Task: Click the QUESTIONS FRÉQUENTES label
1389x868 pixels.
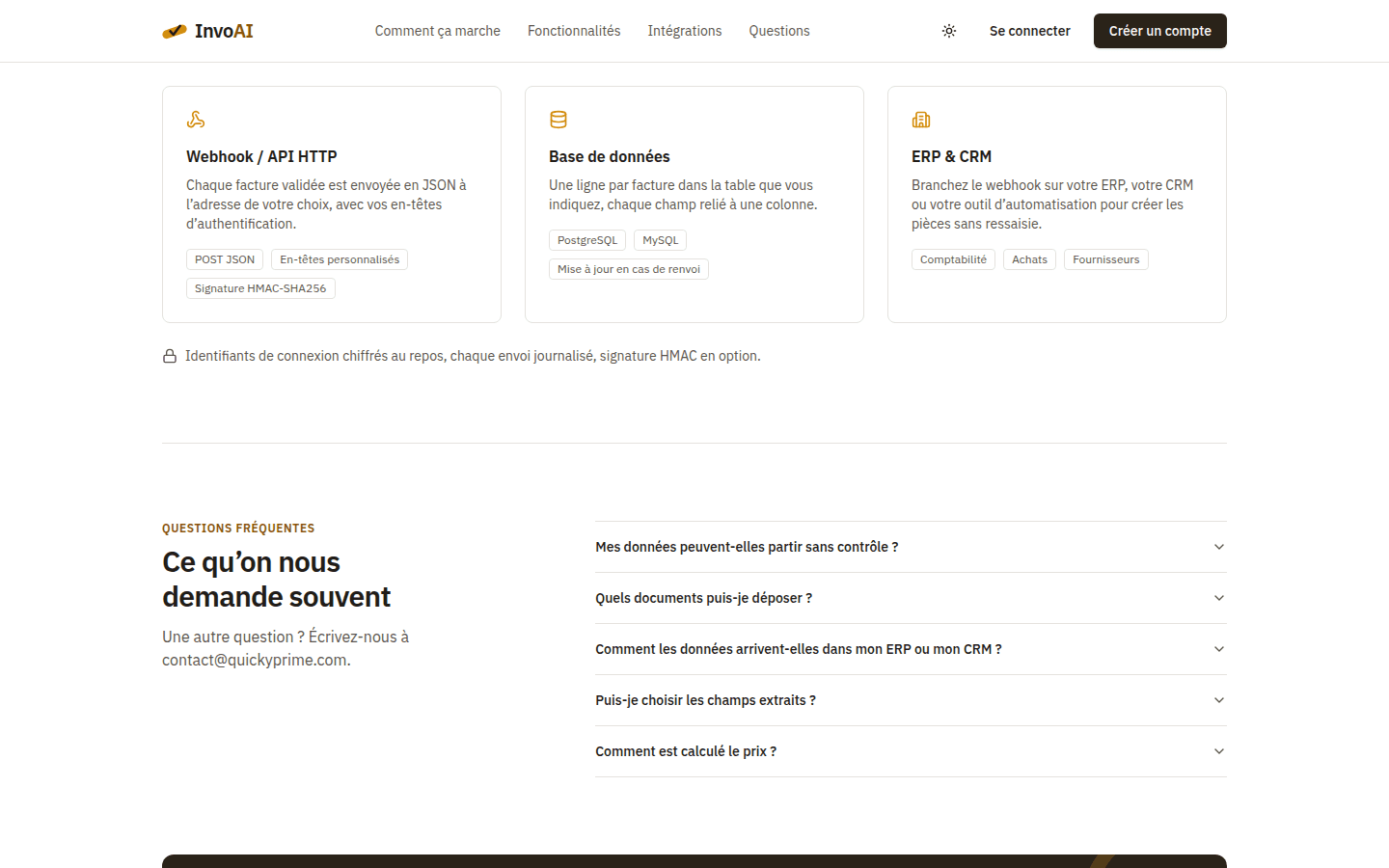Action: (238, 529)
